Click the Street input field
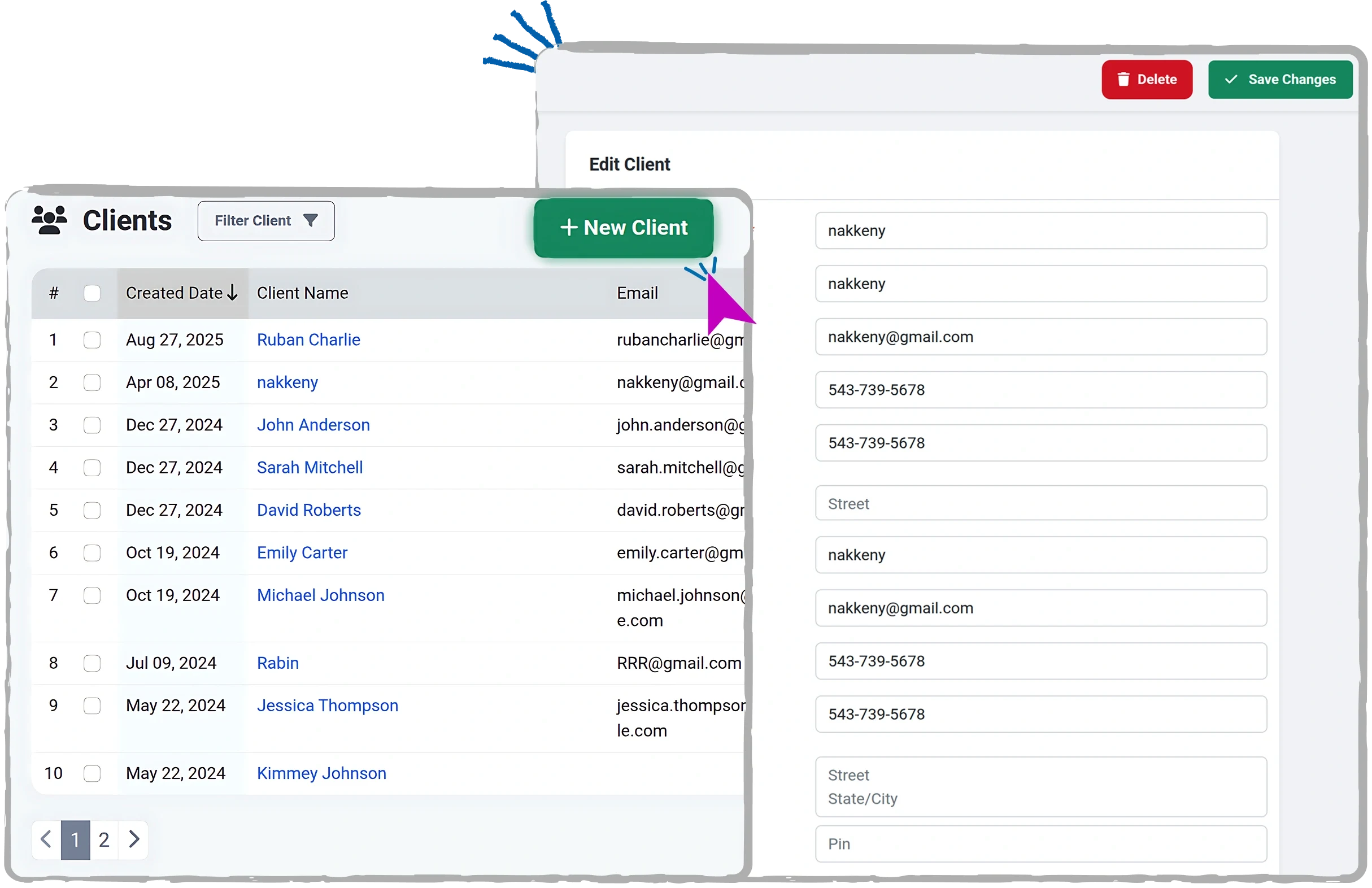 point(1040,503)
